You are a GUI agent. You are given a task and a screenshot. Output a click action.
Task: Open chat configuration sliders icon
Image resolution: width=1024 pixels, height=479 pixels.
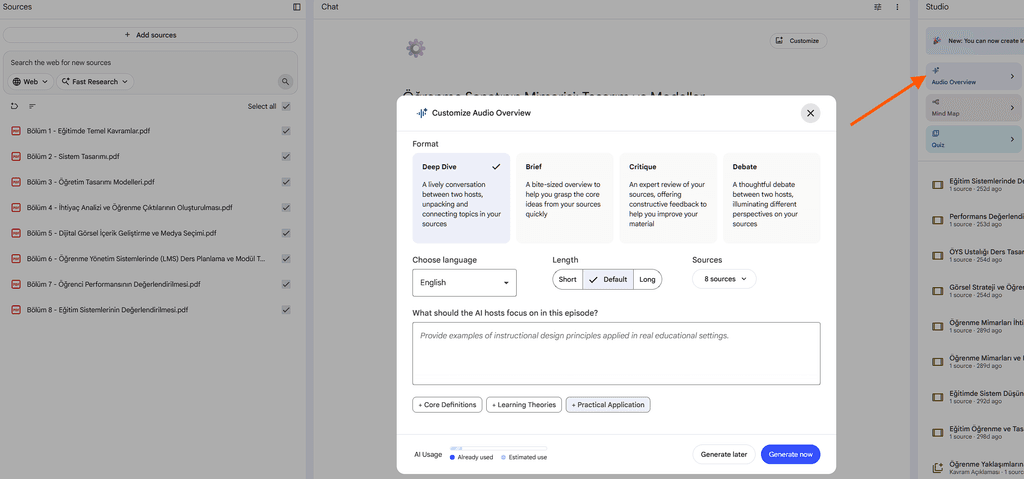click(x=878, y=7)
